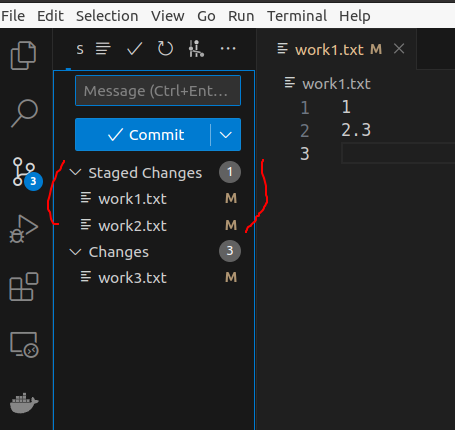
Task: Open the Run and Debug view
Action: [24, 229]
